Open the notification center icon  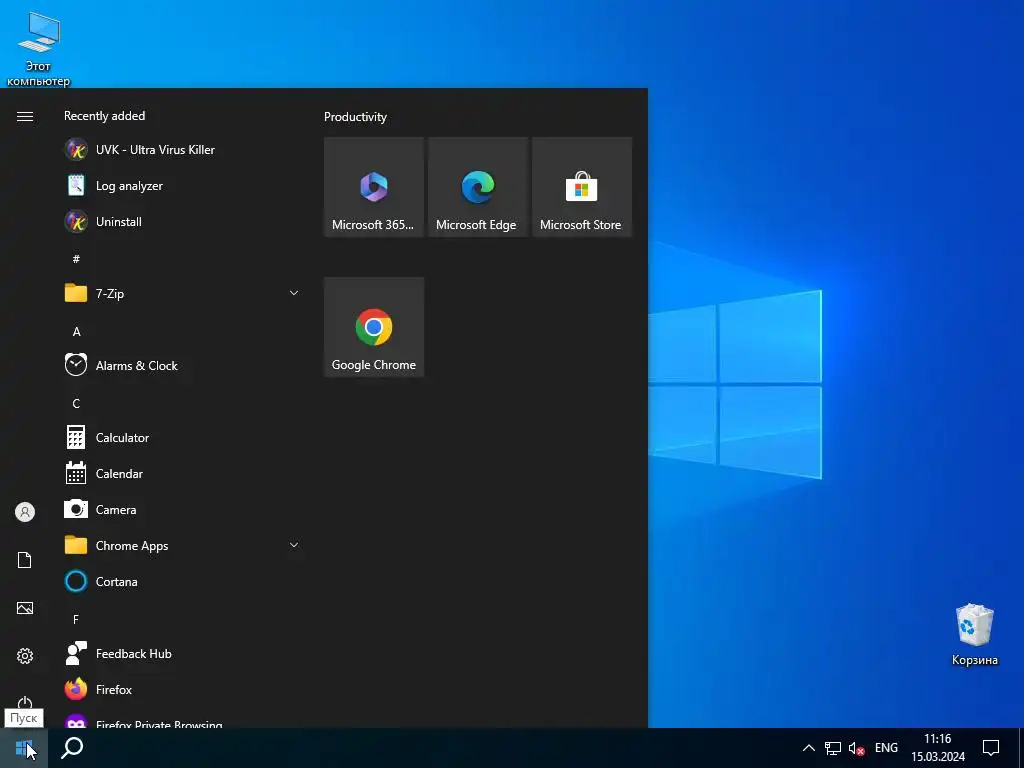991,748
